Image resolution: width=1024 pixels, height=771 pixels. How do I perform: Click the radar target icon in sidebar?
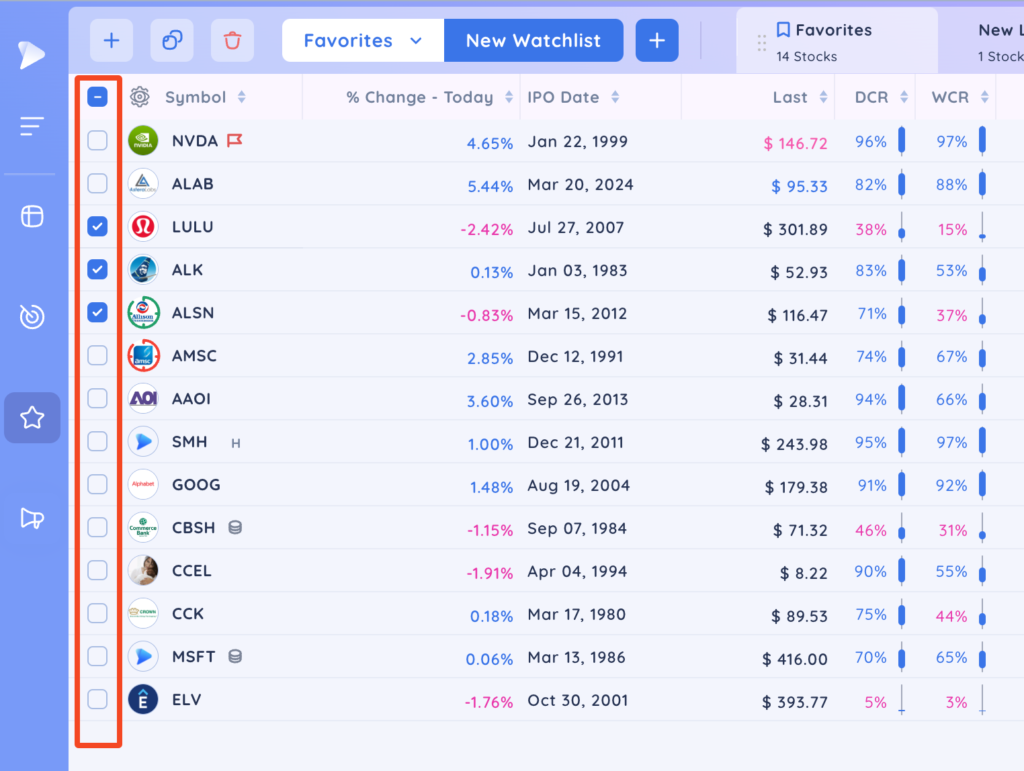[32, 317]
